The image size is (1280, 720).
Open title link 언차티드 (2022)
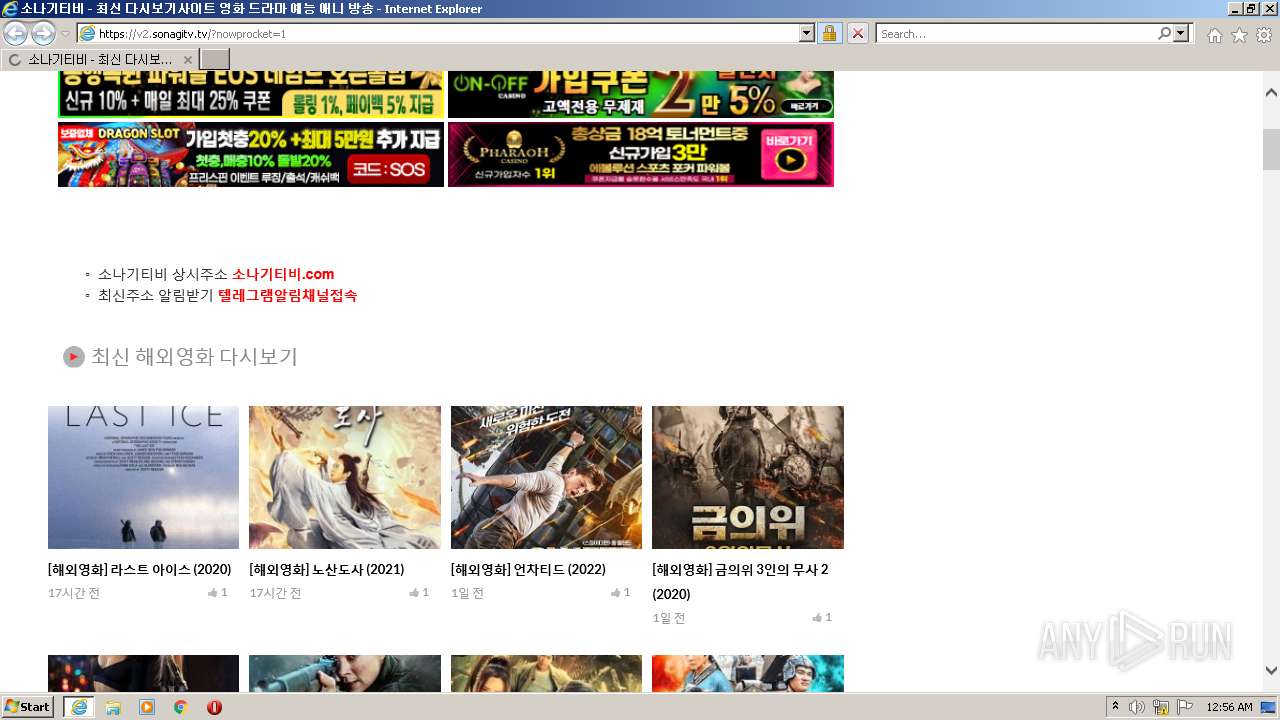point(528,569)
